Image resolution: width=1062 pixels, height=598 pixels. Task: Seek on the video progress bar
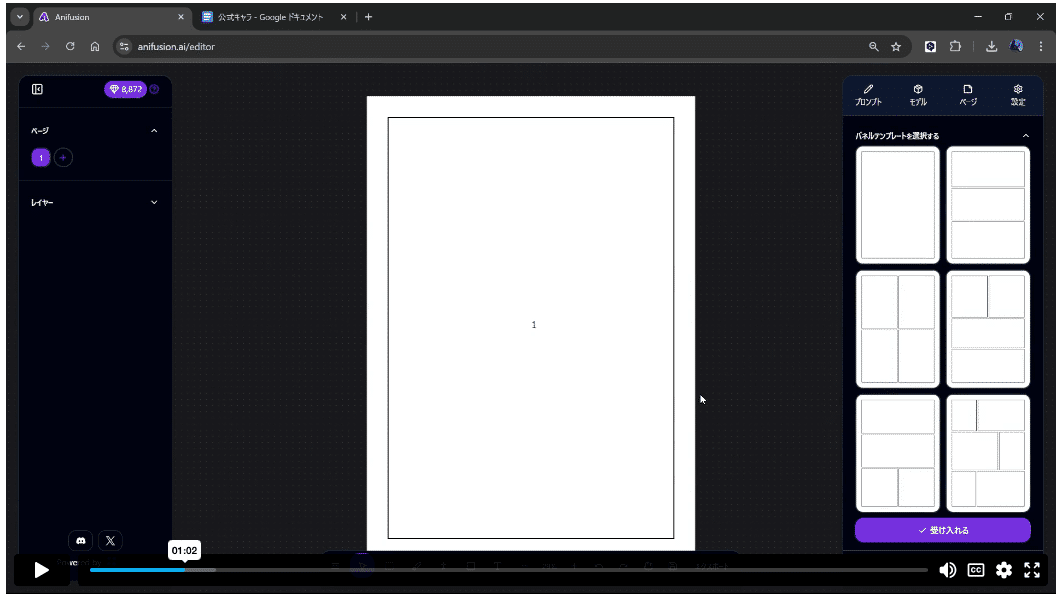coord(508,570)
